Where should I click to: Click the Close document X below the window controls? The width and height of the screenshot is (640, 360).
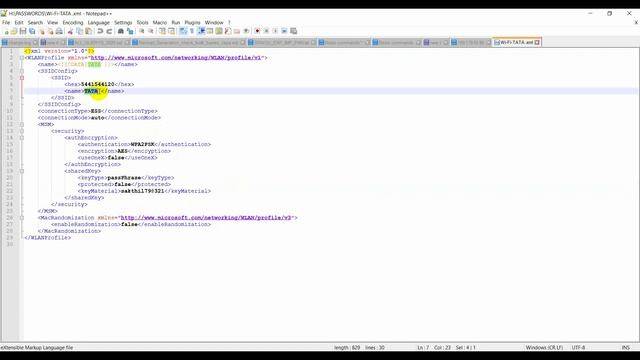click(636, 22)
